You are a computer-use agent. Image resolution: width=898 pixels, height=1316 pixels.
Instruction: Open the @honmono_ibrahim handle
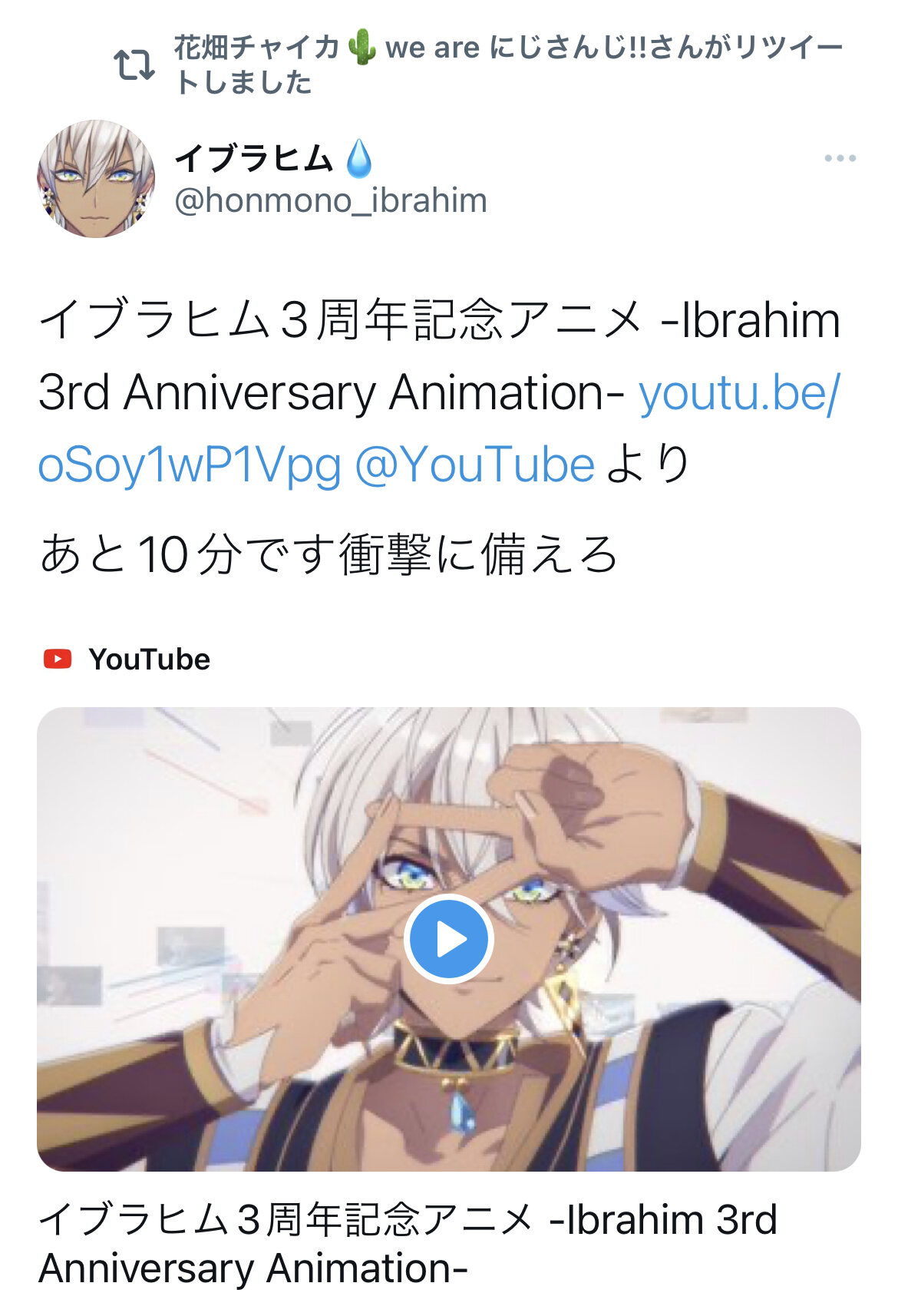331,200
